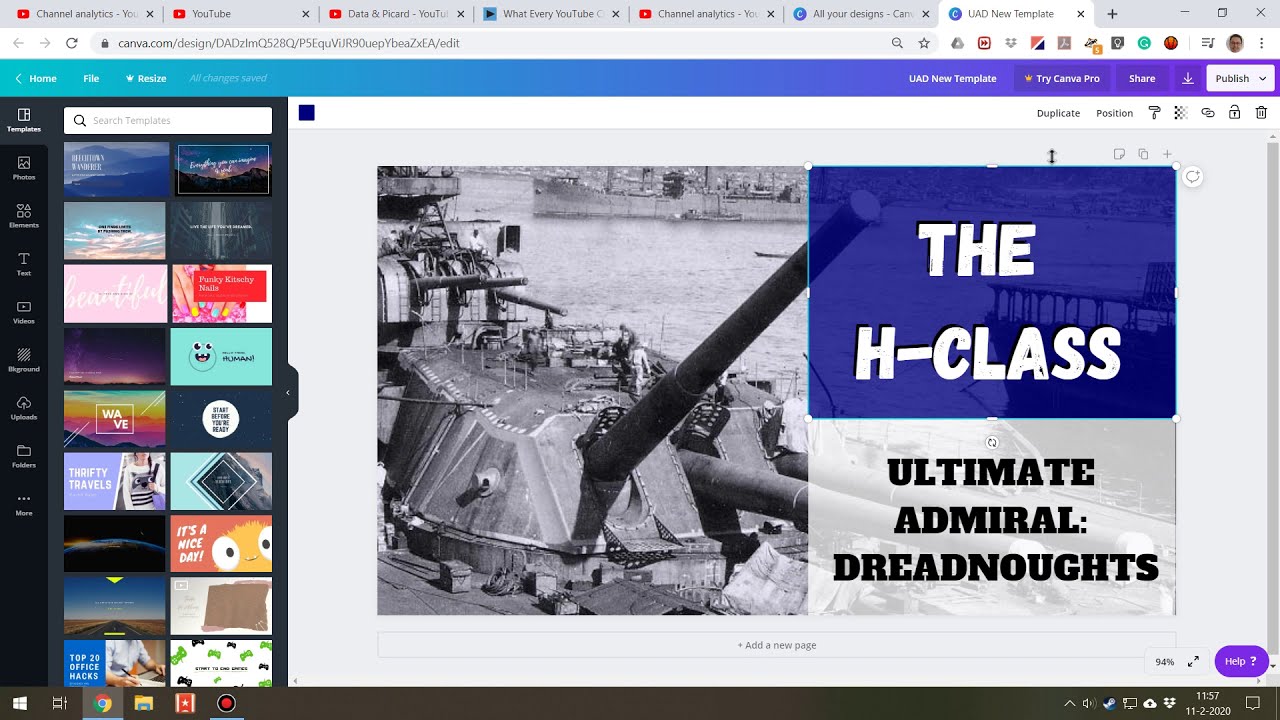Viewport: 1280px width, 720px height.
Task: Open the transparency checkerboard control
Action: click(x=1181, y=113)
